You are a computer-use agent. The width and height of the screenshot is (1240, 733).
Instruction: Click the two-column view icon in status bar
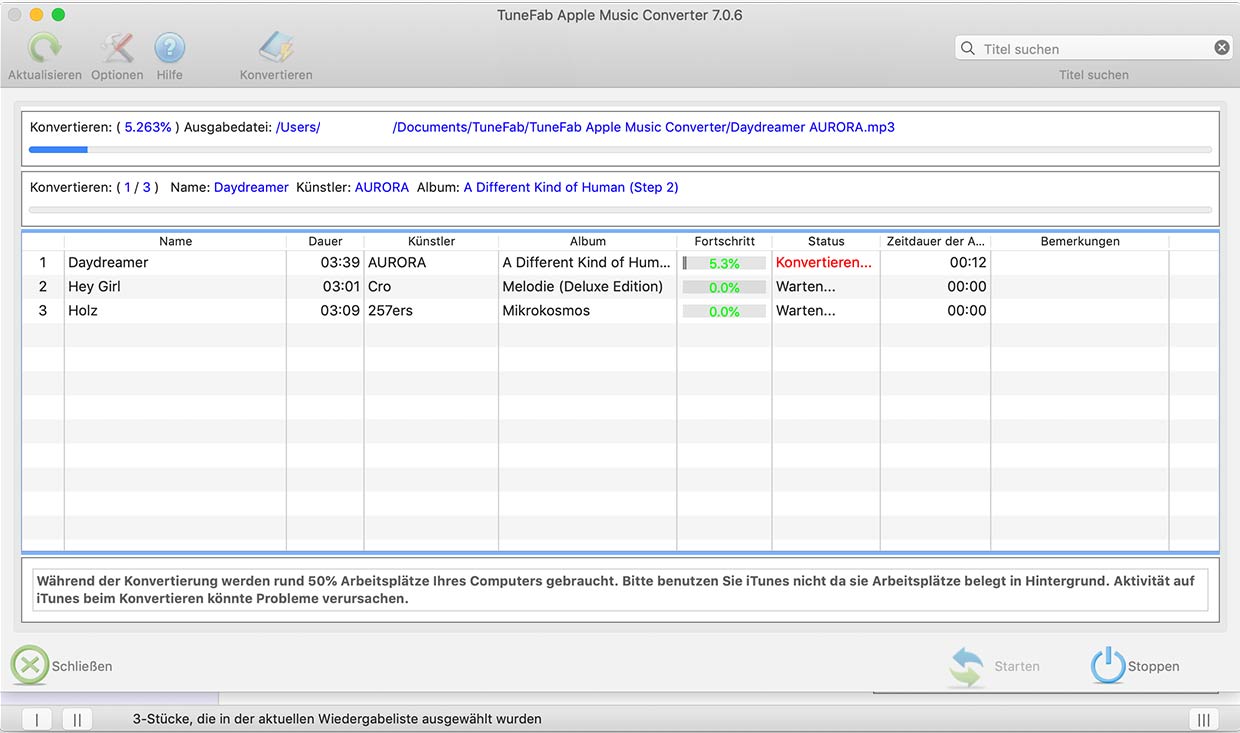(77, 719)
